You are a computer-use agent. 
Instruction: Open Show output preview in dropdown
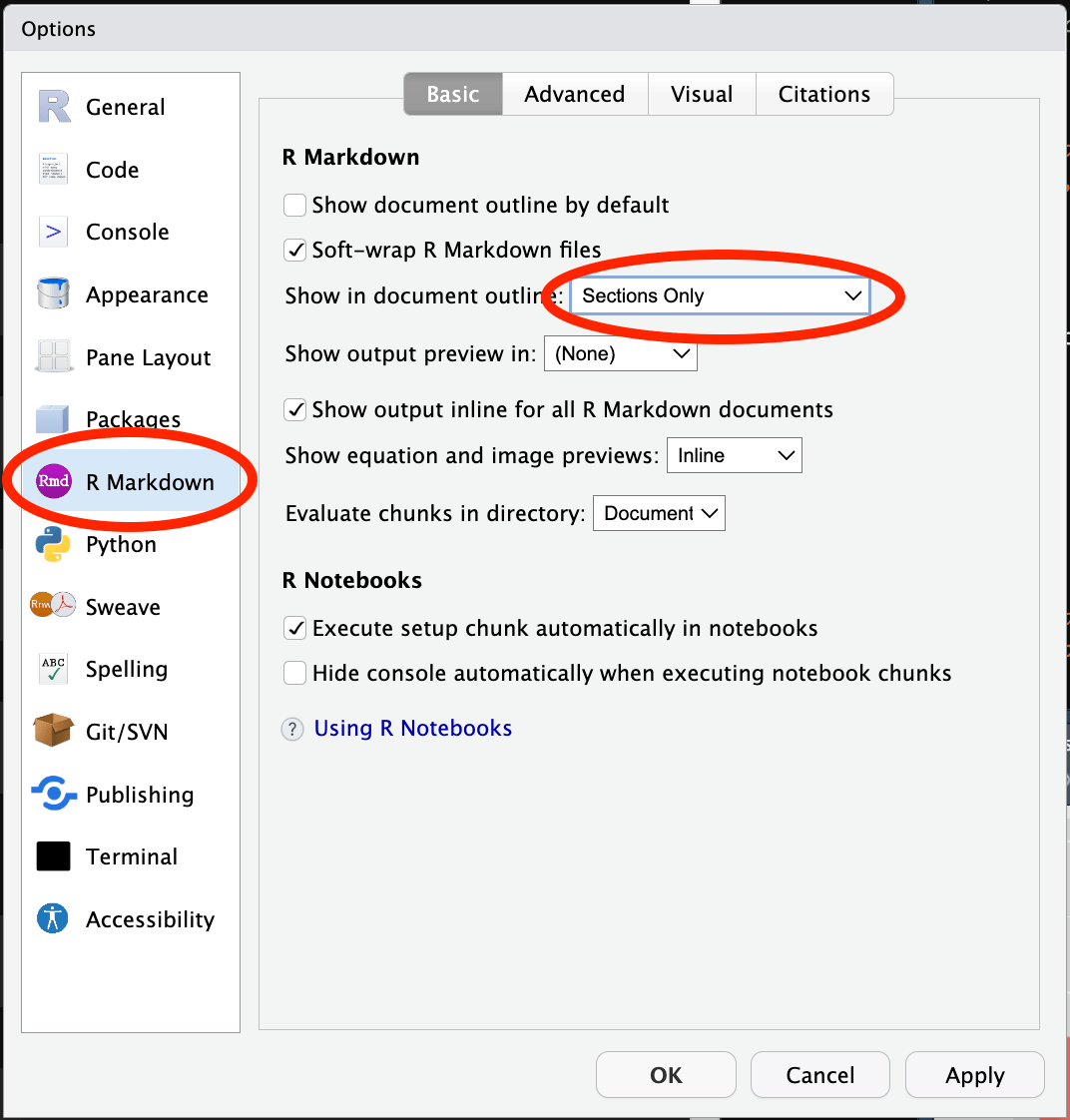coord(621,353)
